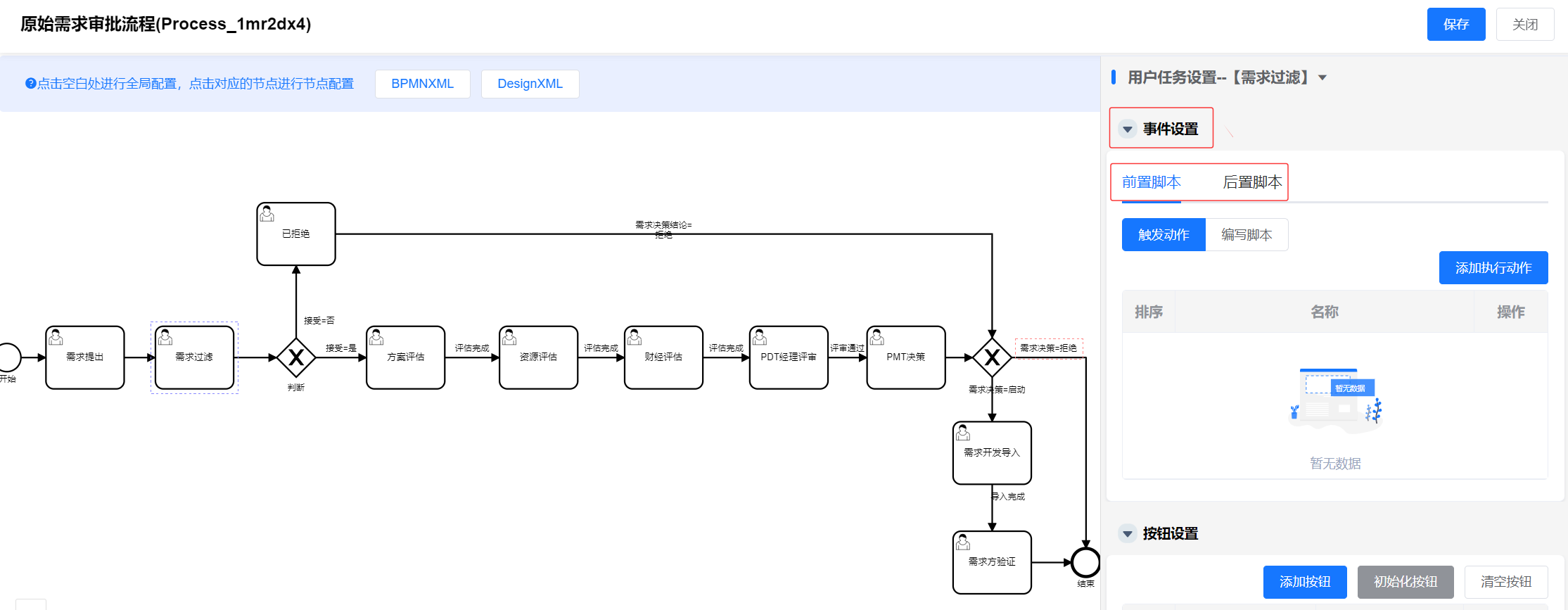
Task: Click the 结束 end event circle
Action: point(1085,562)
